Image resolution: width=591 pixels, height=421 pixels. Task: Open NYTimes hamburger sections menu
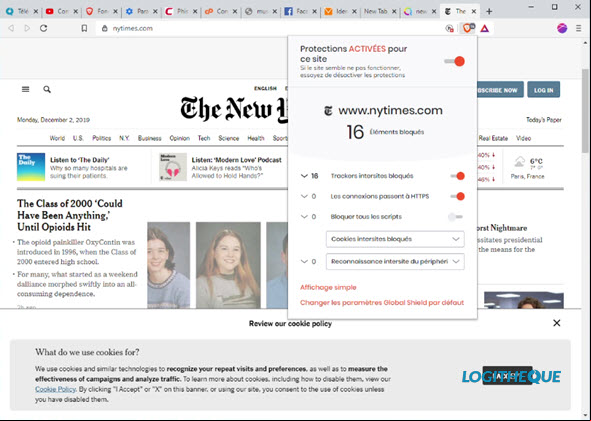pos(26,89)
